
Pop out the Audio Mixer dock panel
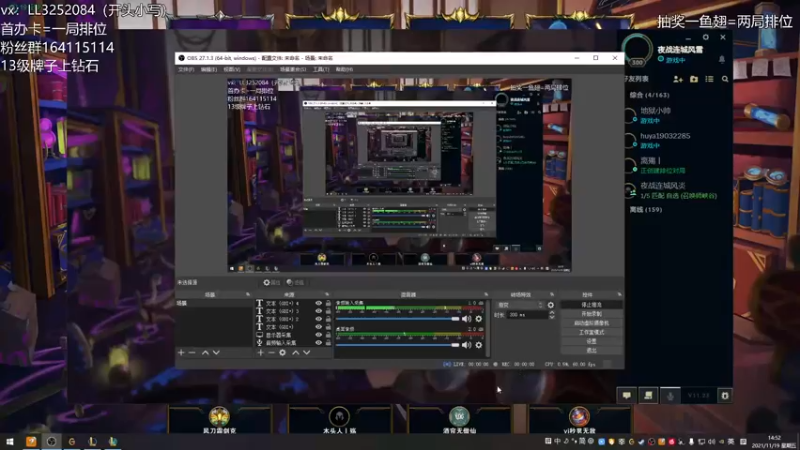coord(486,294)
